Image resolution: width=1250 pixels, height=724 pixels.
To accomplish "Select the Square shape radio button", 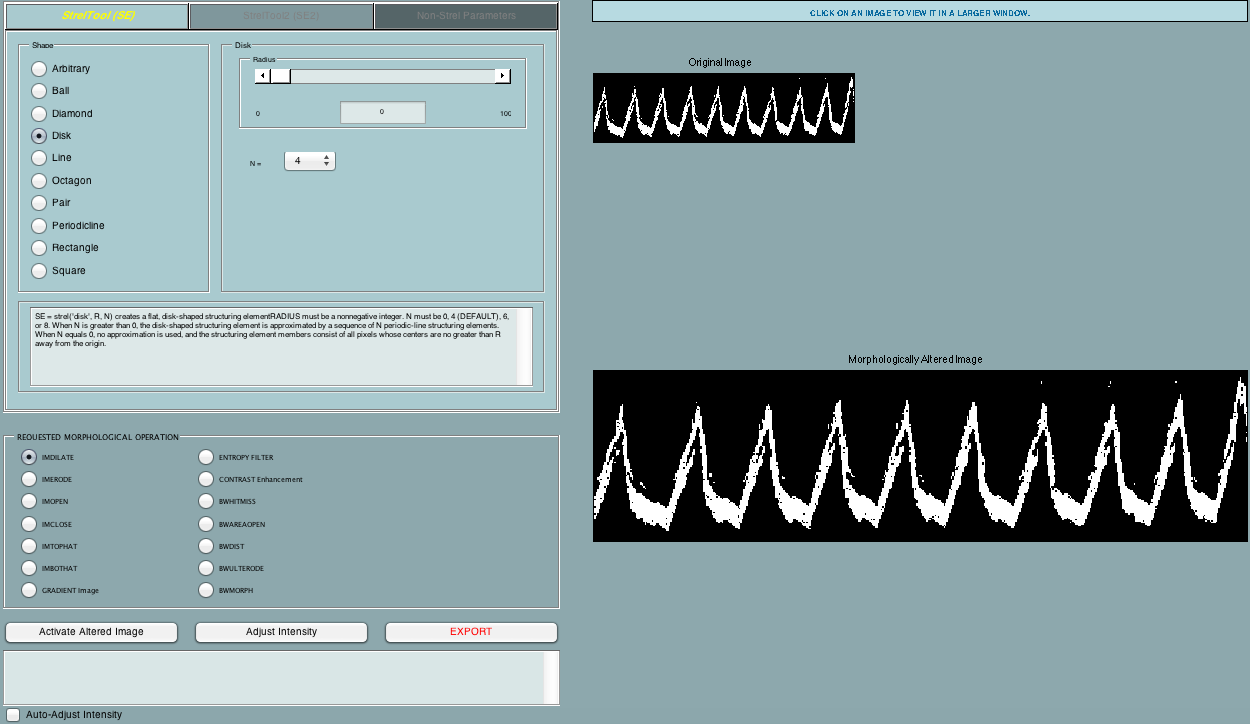I will pyautogui.click(x=39, y=271).
